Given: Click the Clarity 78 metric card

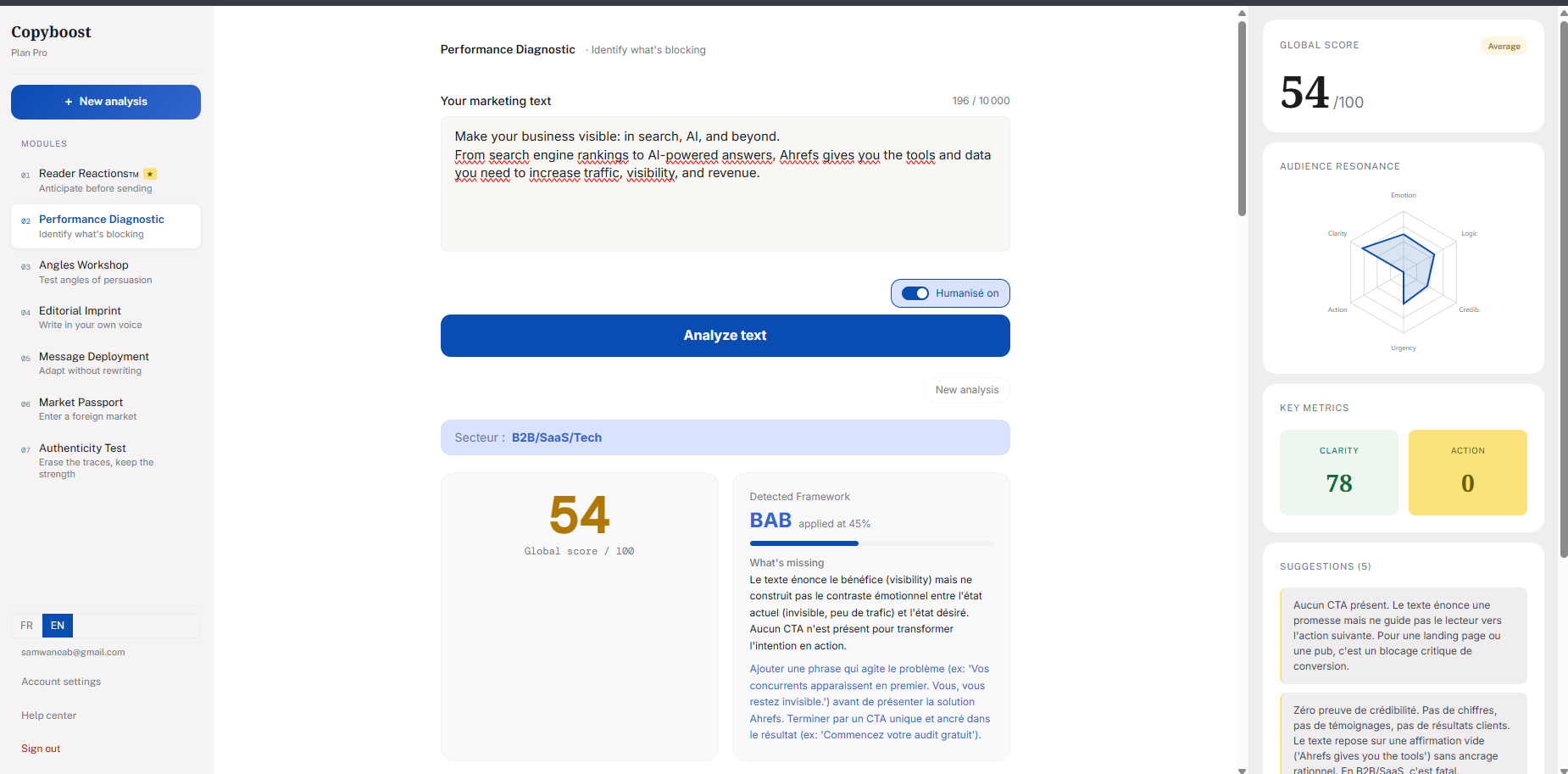Looking at the screenshot, I should click(1339, 473).
